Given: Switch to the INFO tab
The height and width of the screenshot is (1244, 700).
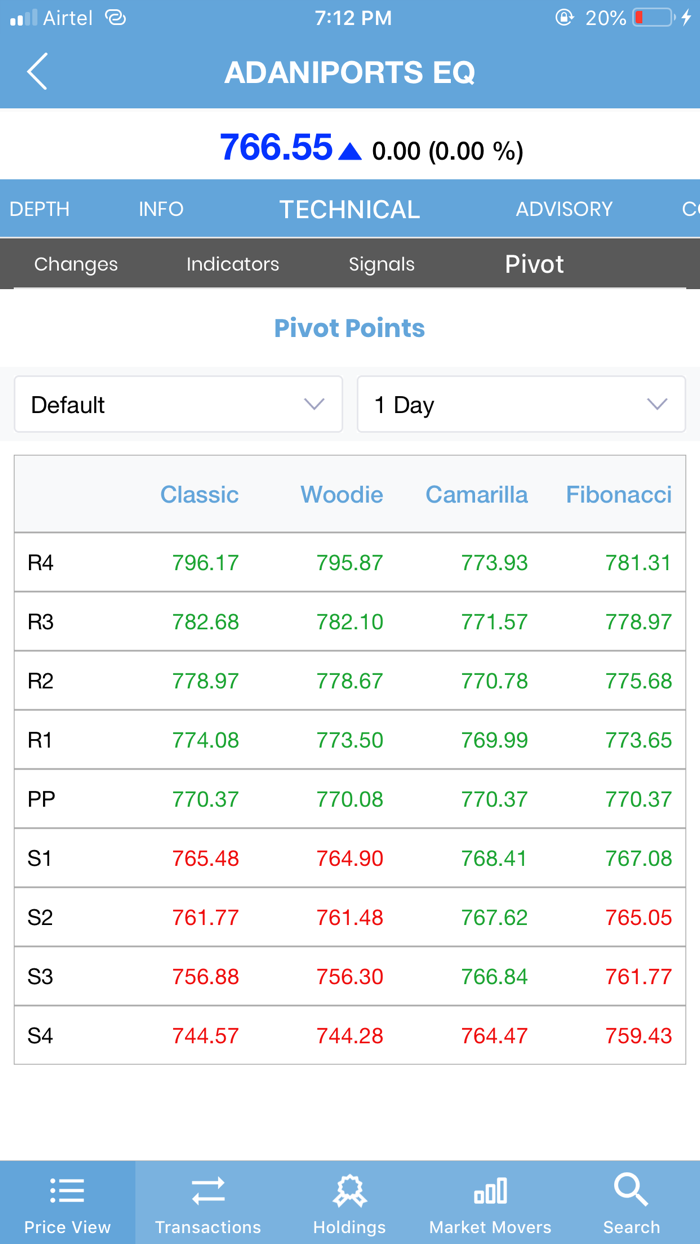Looking at the screenshot, I should point(161,209).
